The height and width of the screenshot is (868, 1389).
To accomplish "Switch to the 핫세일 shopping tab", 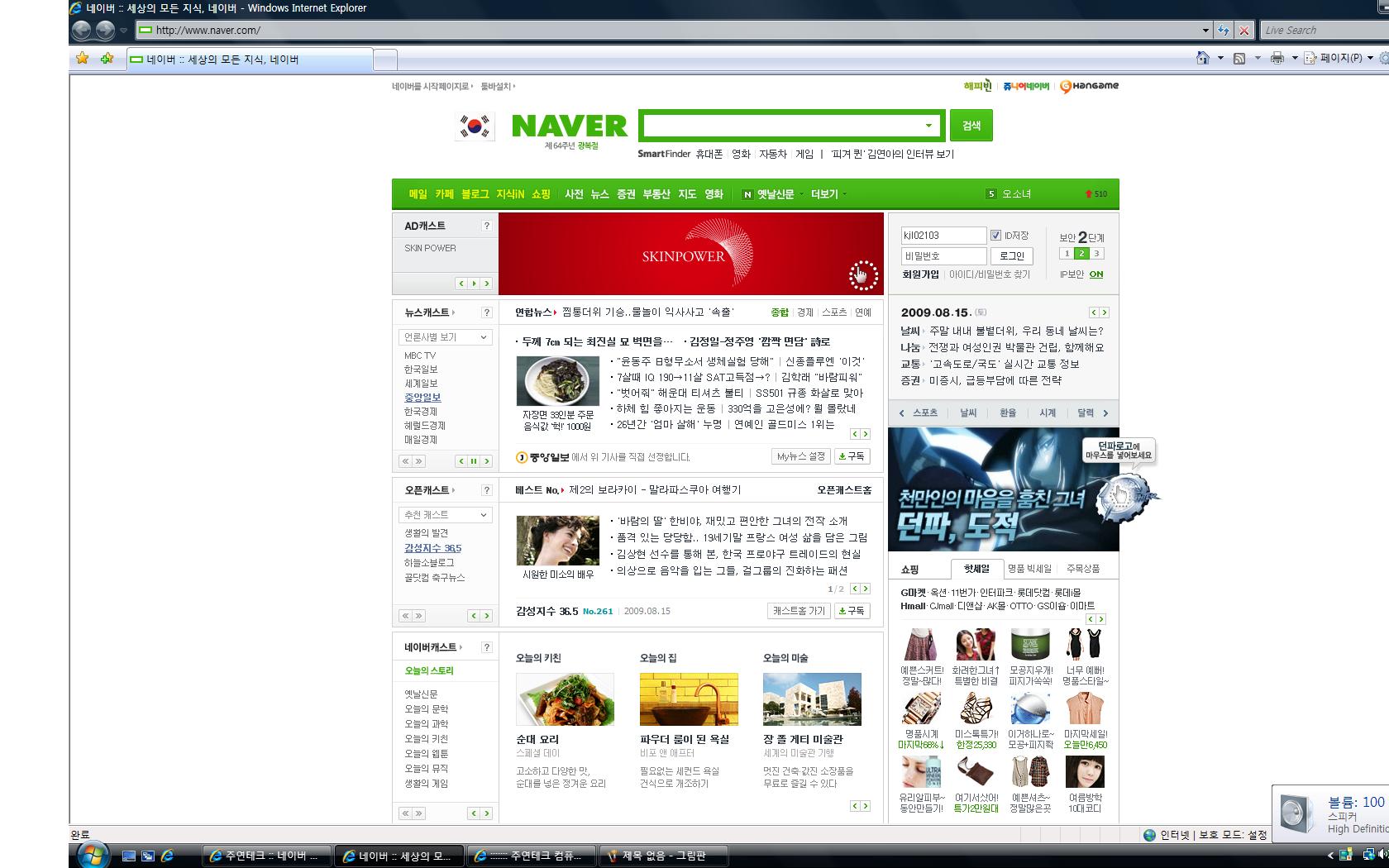I will [976, 569].
